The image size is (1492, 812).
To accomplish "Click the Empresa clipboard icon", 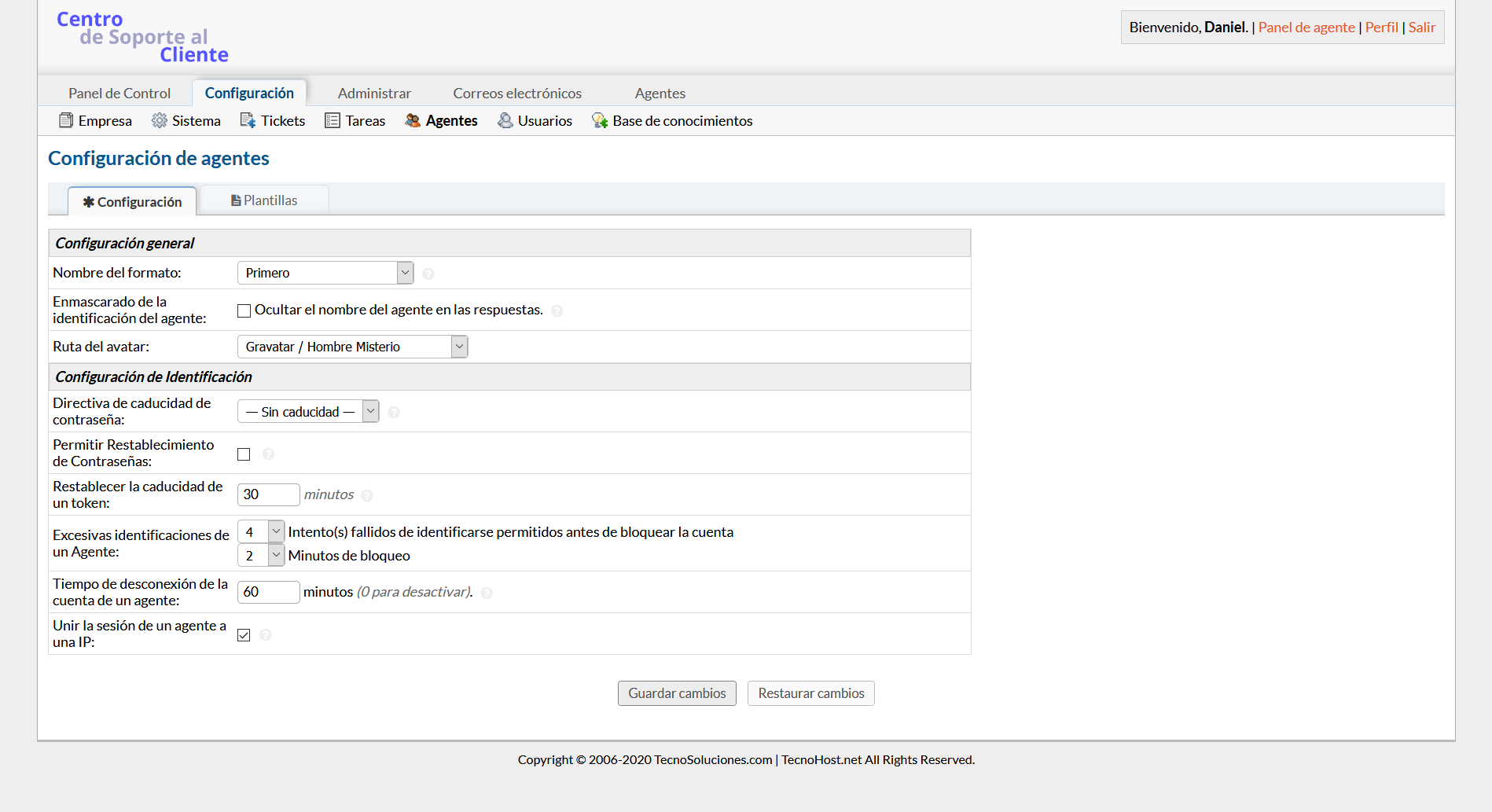I will click(66, 120).
